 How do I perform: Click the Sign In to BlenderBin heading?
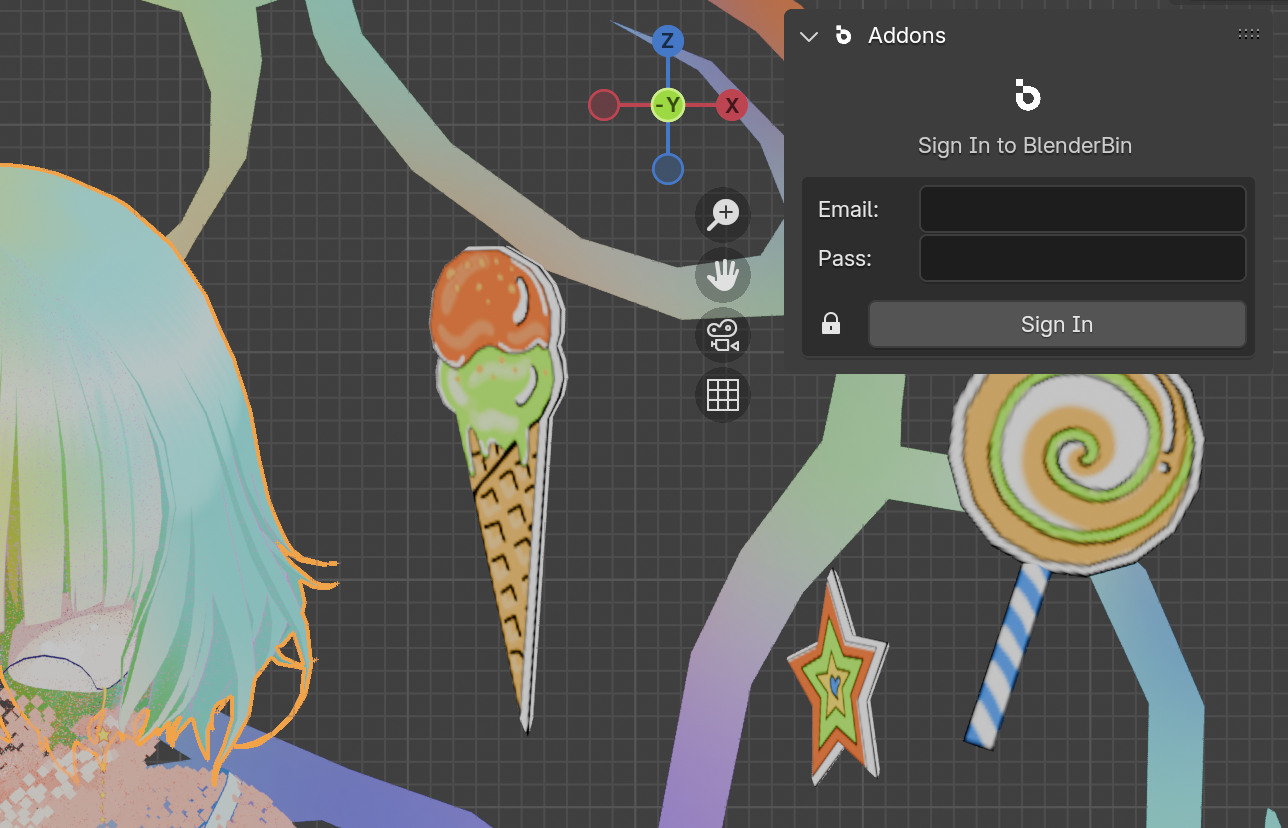click(x=1024, y=145)
